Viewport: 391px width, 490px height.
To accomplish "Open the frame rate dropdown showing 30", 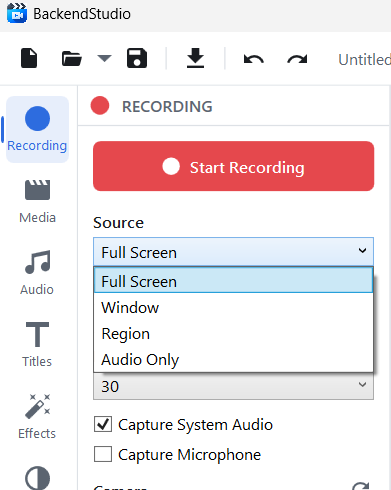I will coord(233,386).
